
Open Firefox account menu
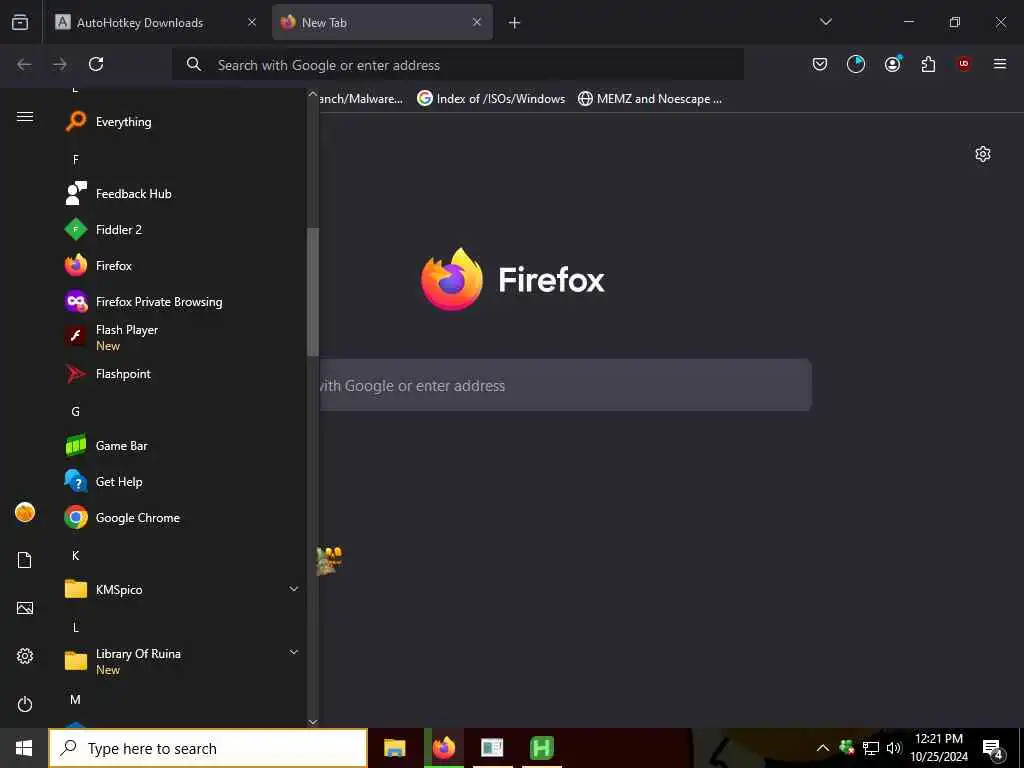coord(892,63)
